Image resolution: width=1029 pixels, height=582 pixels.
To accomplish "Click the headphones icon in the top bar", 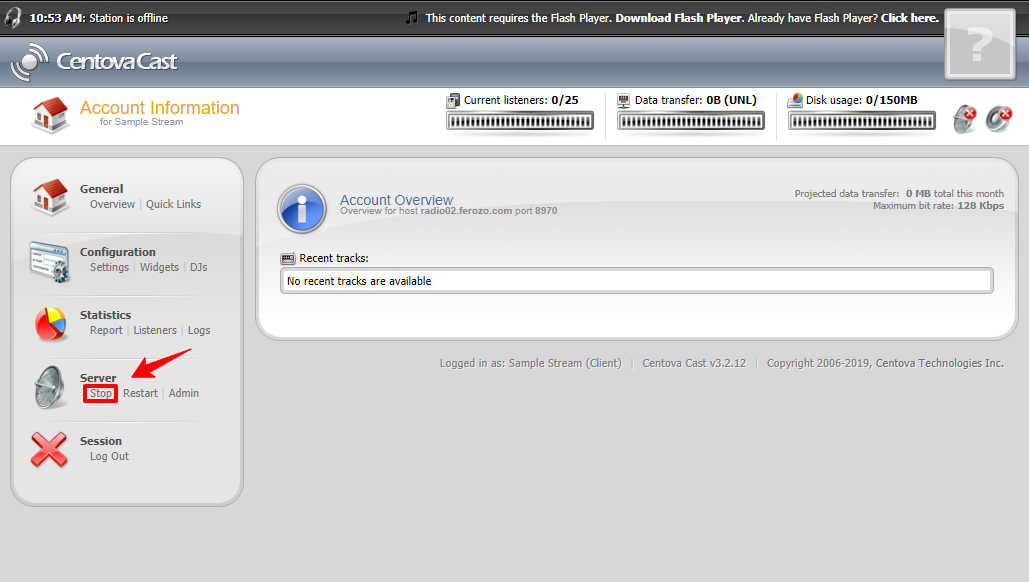I will coord(12,18).
